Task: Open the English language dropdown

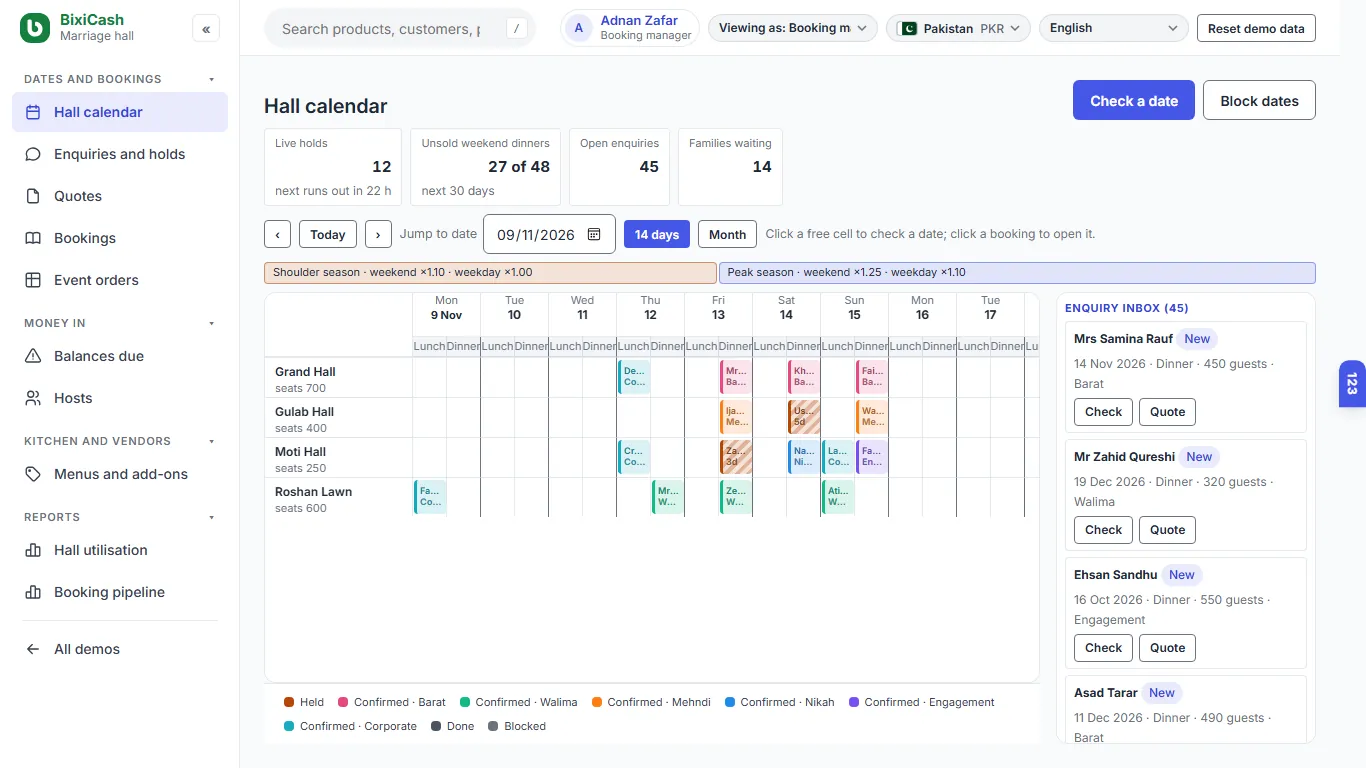Action: tap(1114, 28)
